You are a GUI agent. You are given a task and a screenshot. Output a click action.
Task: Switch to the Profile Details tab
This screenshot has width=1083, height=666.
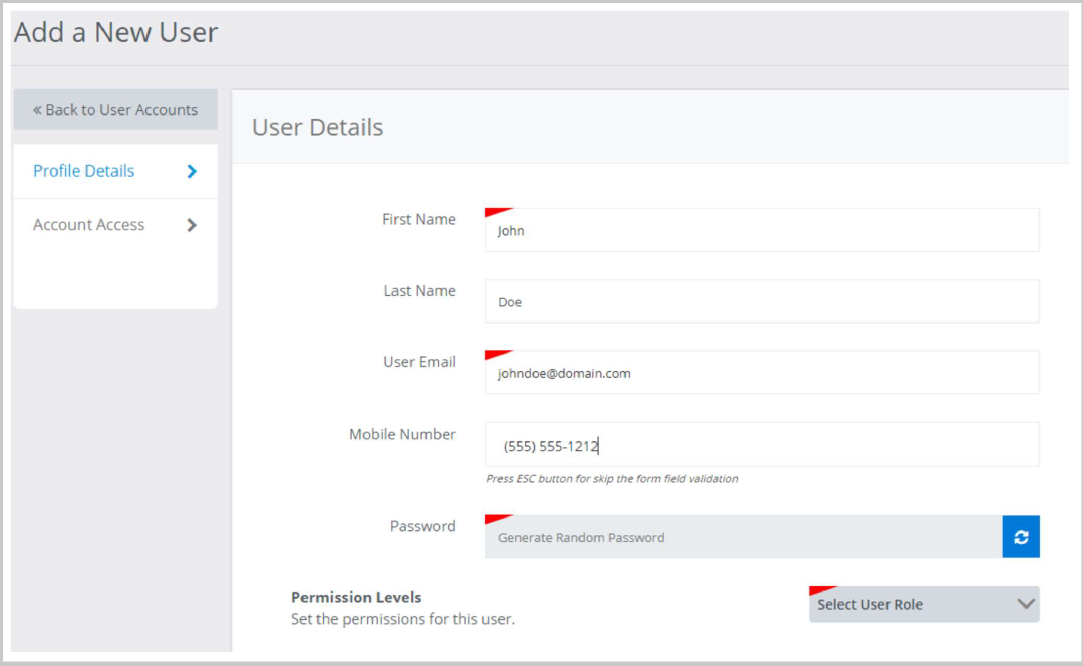(84, 171)
